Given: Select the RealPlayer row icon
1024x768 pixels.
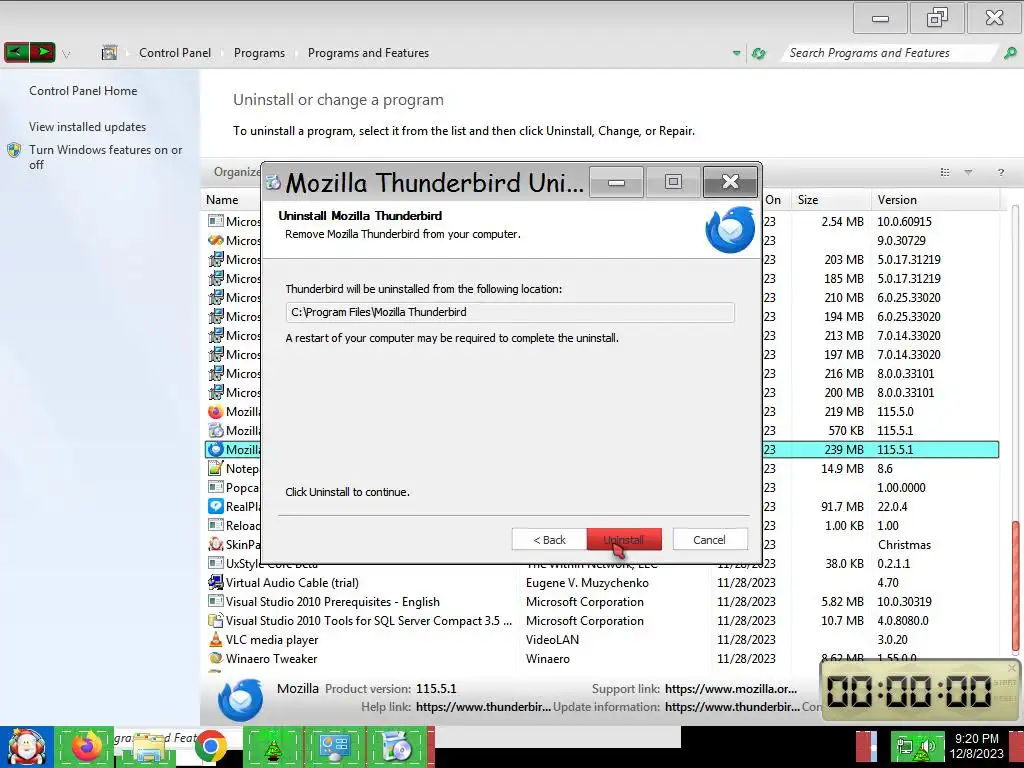Looking at the screenshot, I should coord(216,506).
